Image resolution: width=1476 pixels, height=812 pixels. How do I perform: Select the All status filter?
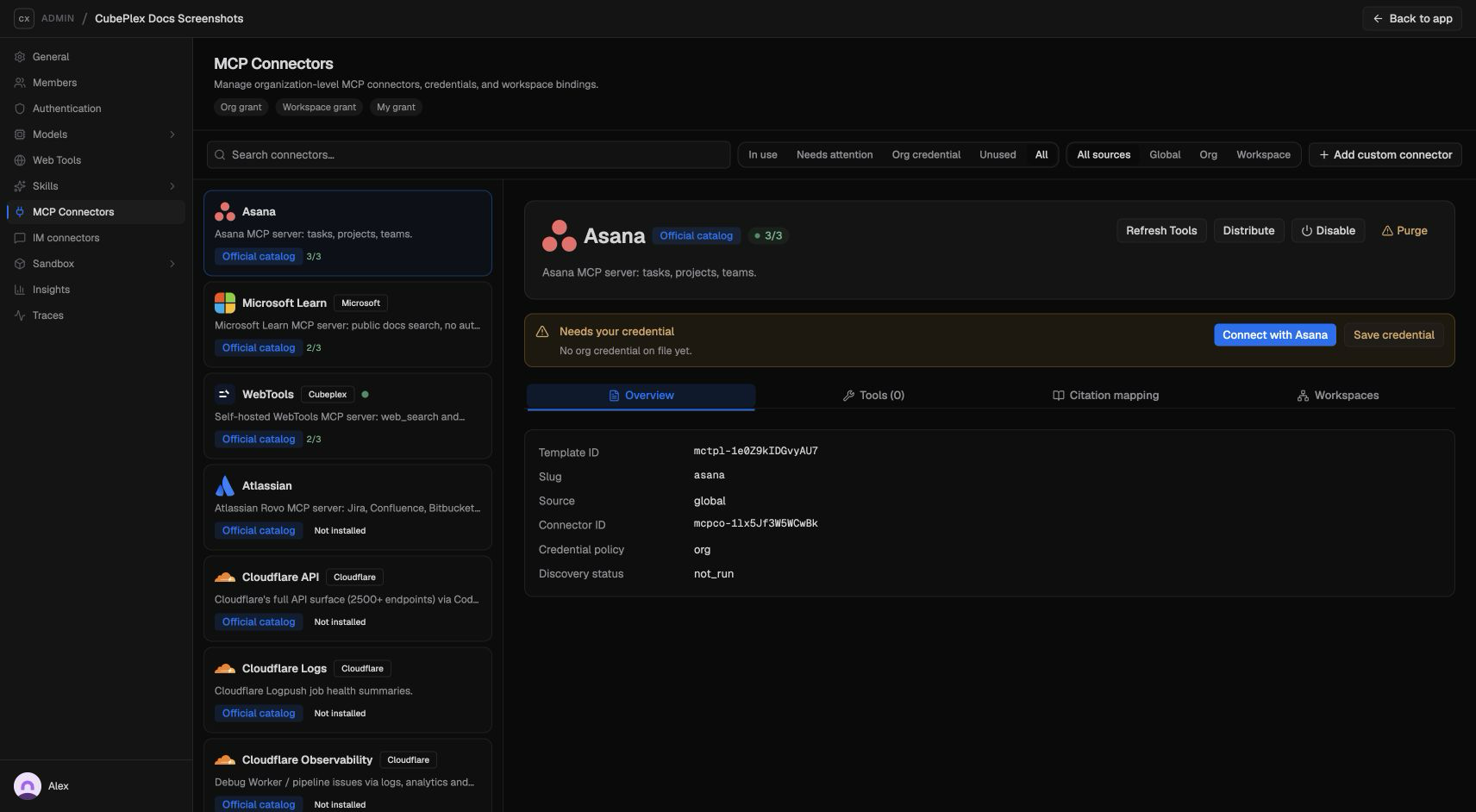pyautogui.click(x=1041, y=155)
